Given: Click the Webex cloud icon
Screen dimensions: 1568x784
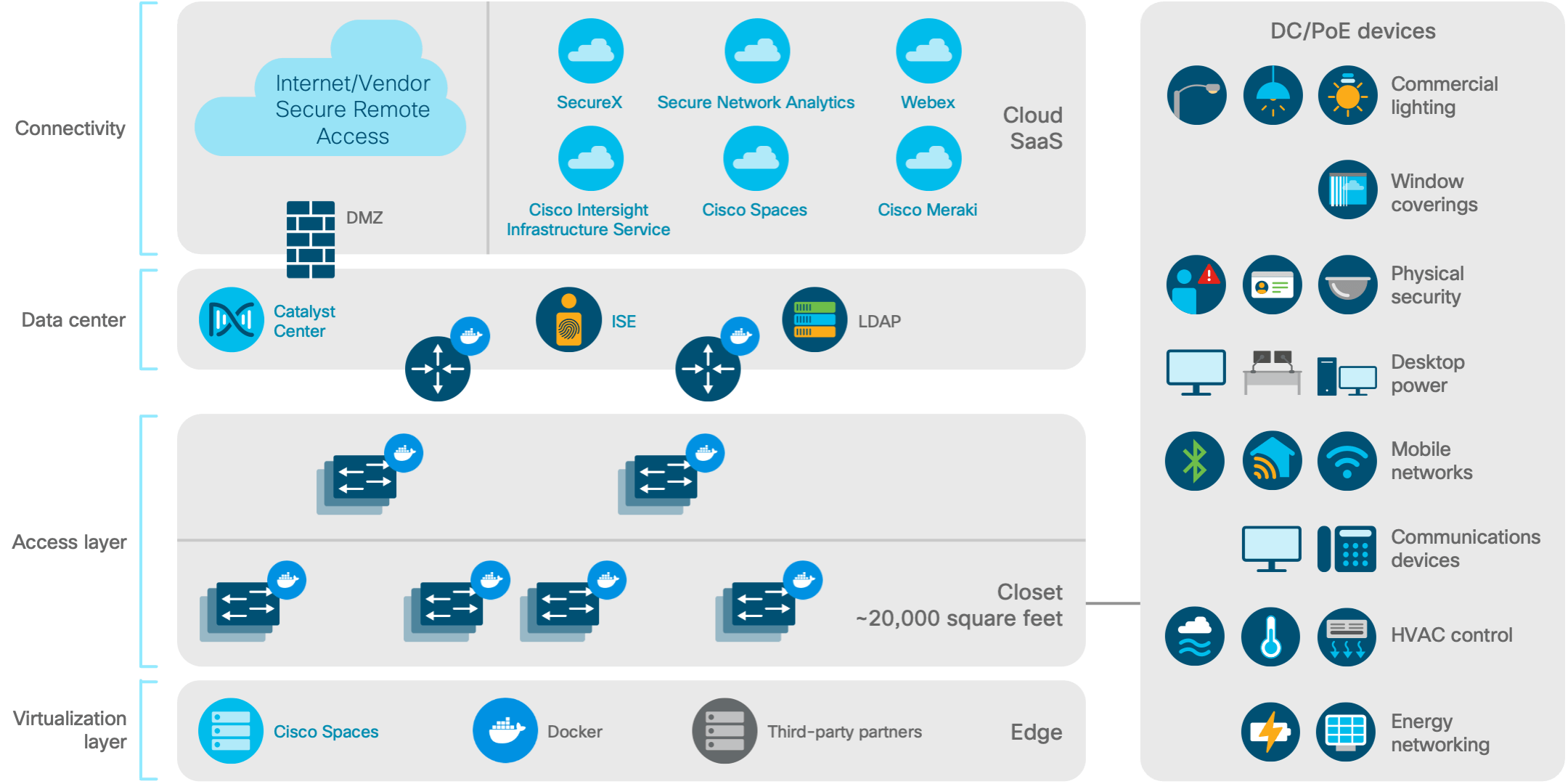Looking at the screenshot, I should [x=928, y=51].
